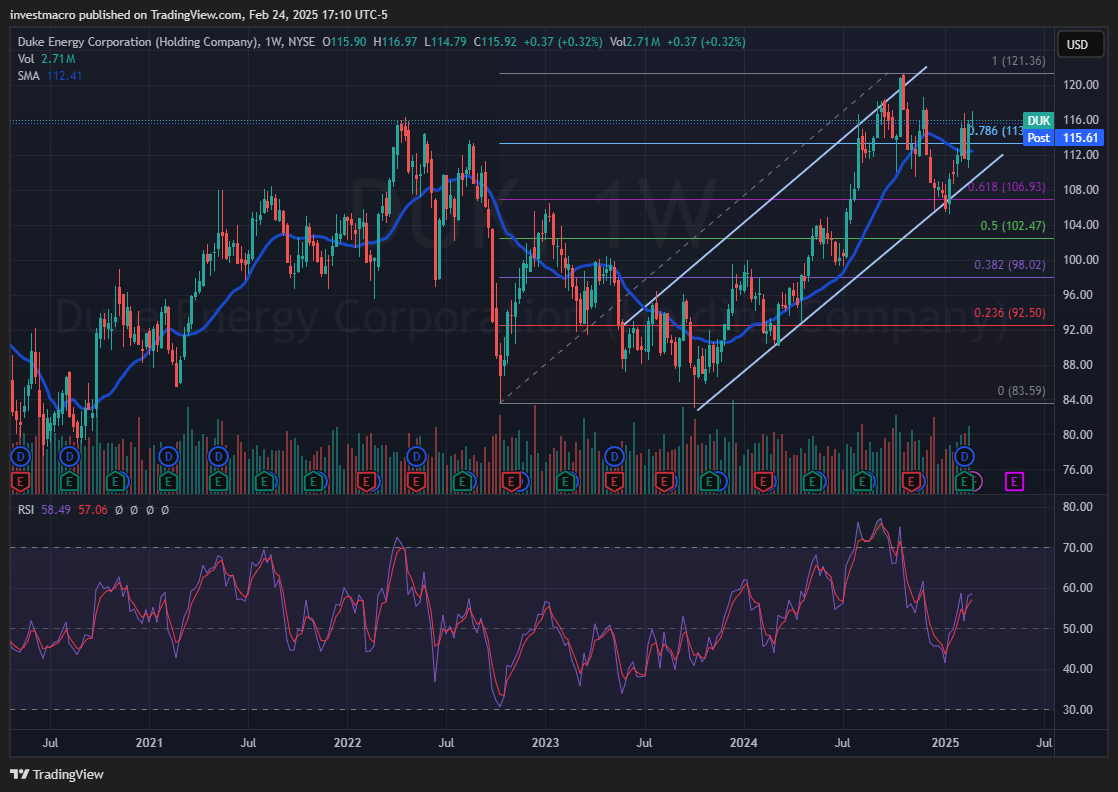The height and width of the screenshot is (792, 1118).
Task: Click the 1W interval in the legend
Action: pyautogui.click(x=272, y=42)
